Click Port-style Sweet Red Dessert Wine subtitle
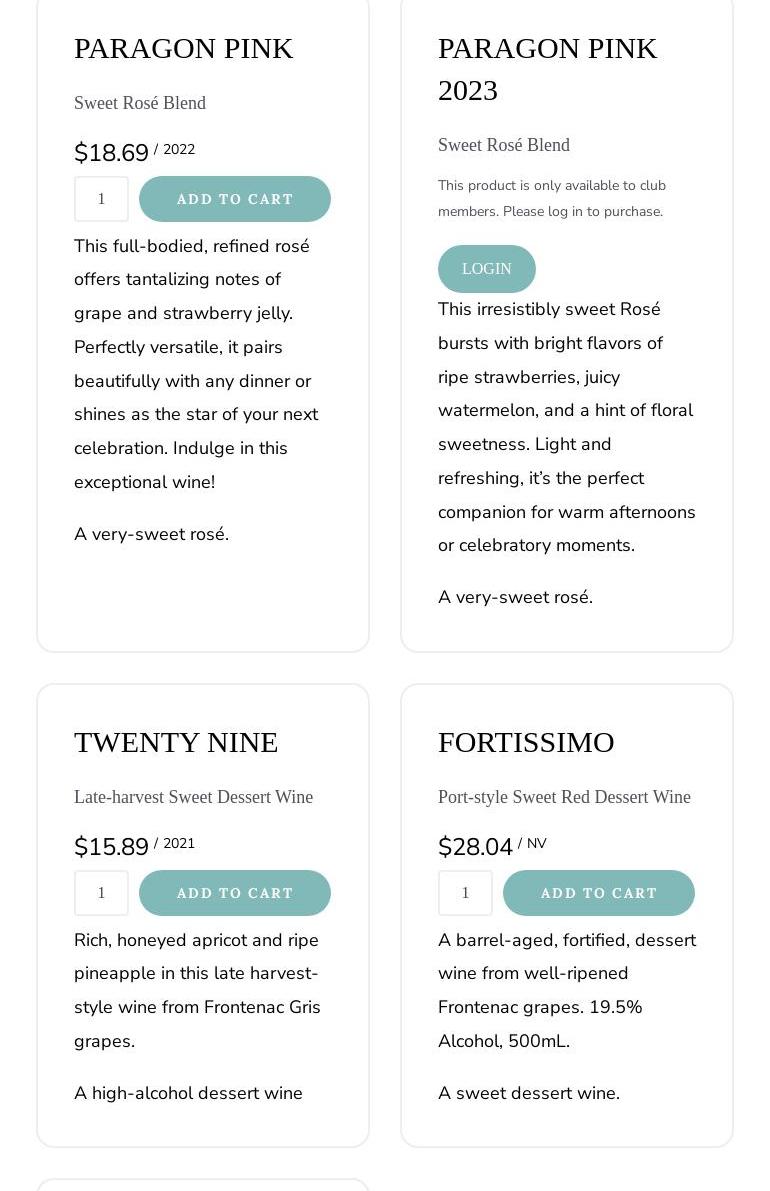Viewport: 770px width, 1191px height. 564,797
